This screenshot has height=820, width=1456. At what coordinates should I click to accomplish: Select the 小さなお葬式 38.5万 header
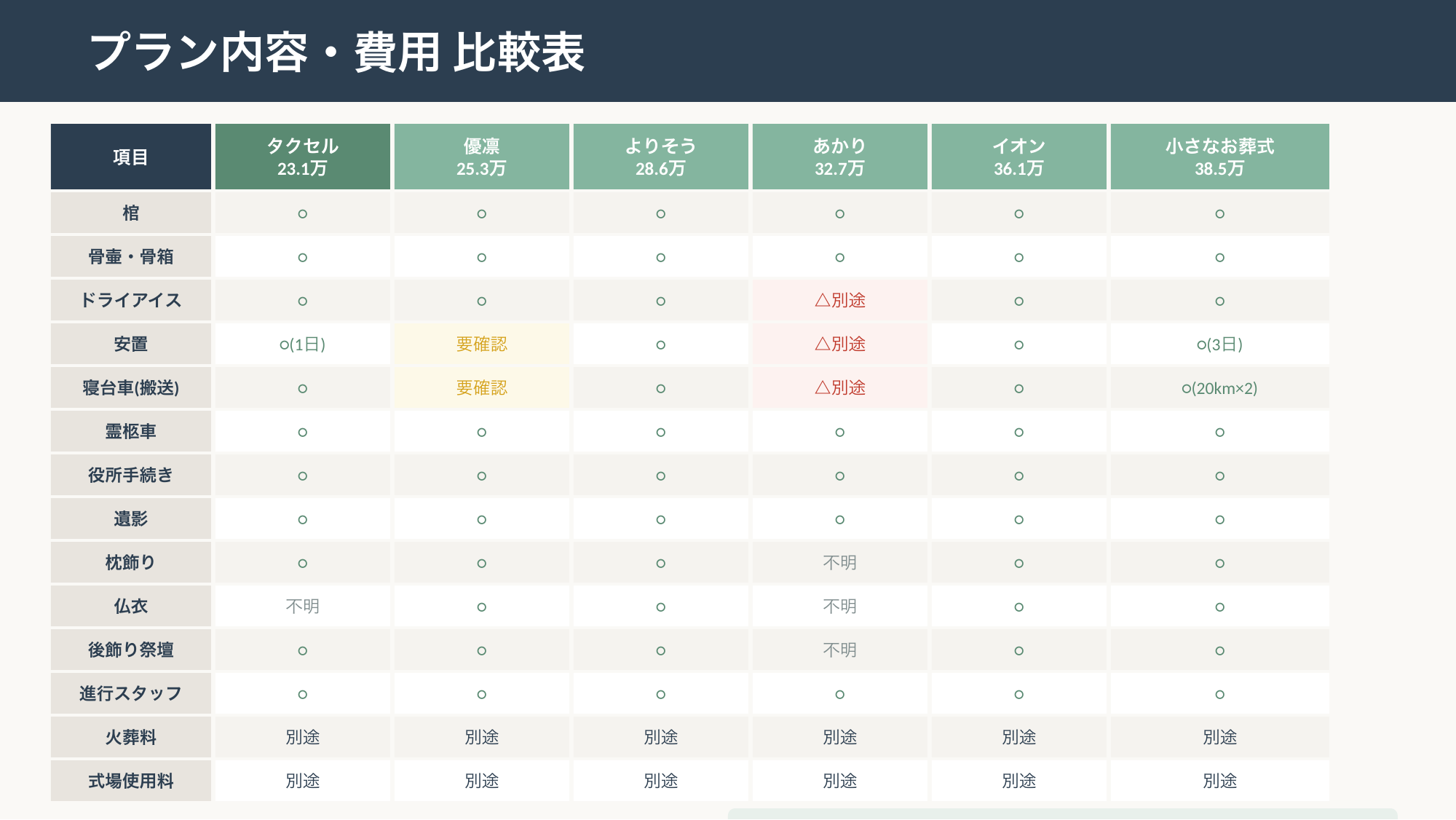(x=1219, y=157)
